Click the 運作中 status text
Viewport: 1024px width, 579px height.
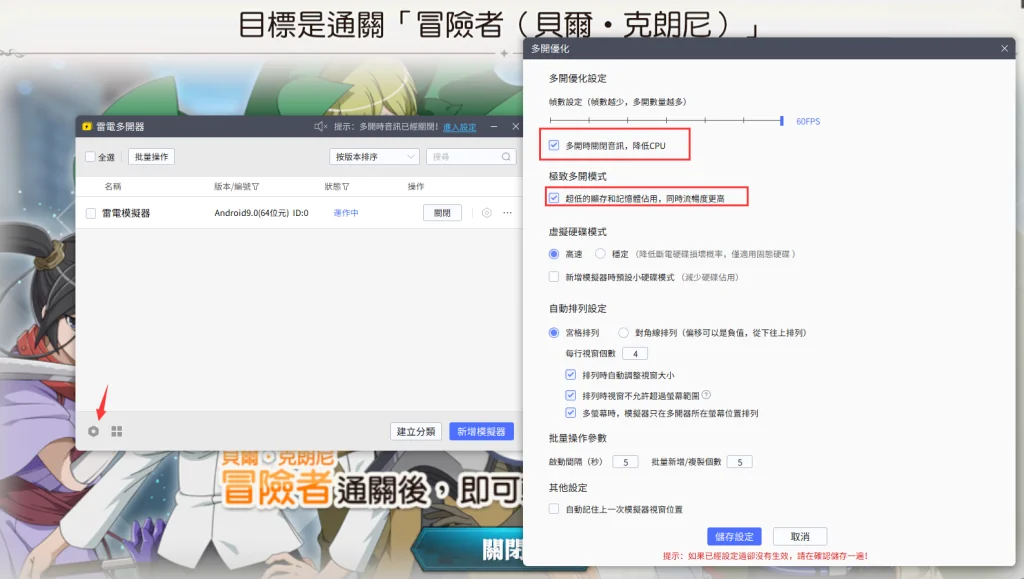(345, 213)
